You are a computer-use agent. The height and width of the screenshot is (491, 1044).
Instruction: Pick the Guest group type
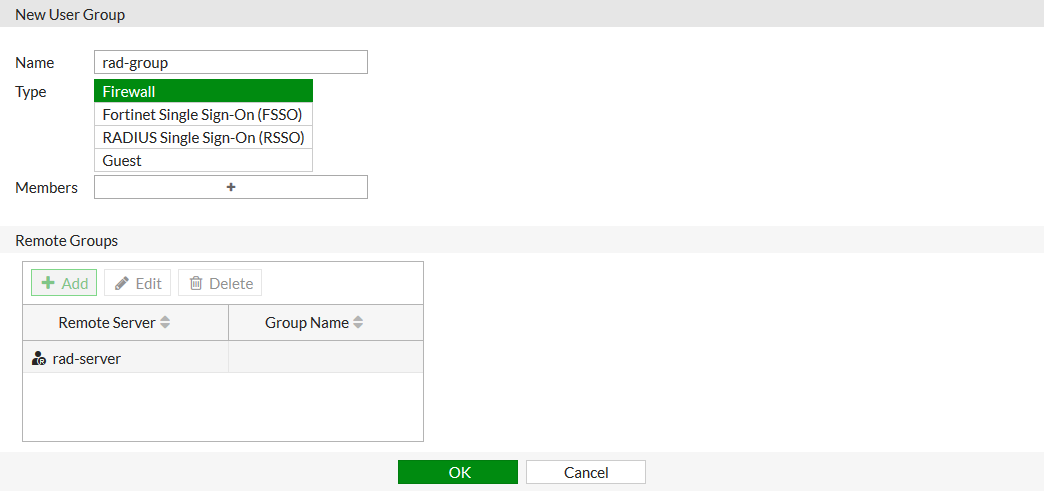(203, 160)
